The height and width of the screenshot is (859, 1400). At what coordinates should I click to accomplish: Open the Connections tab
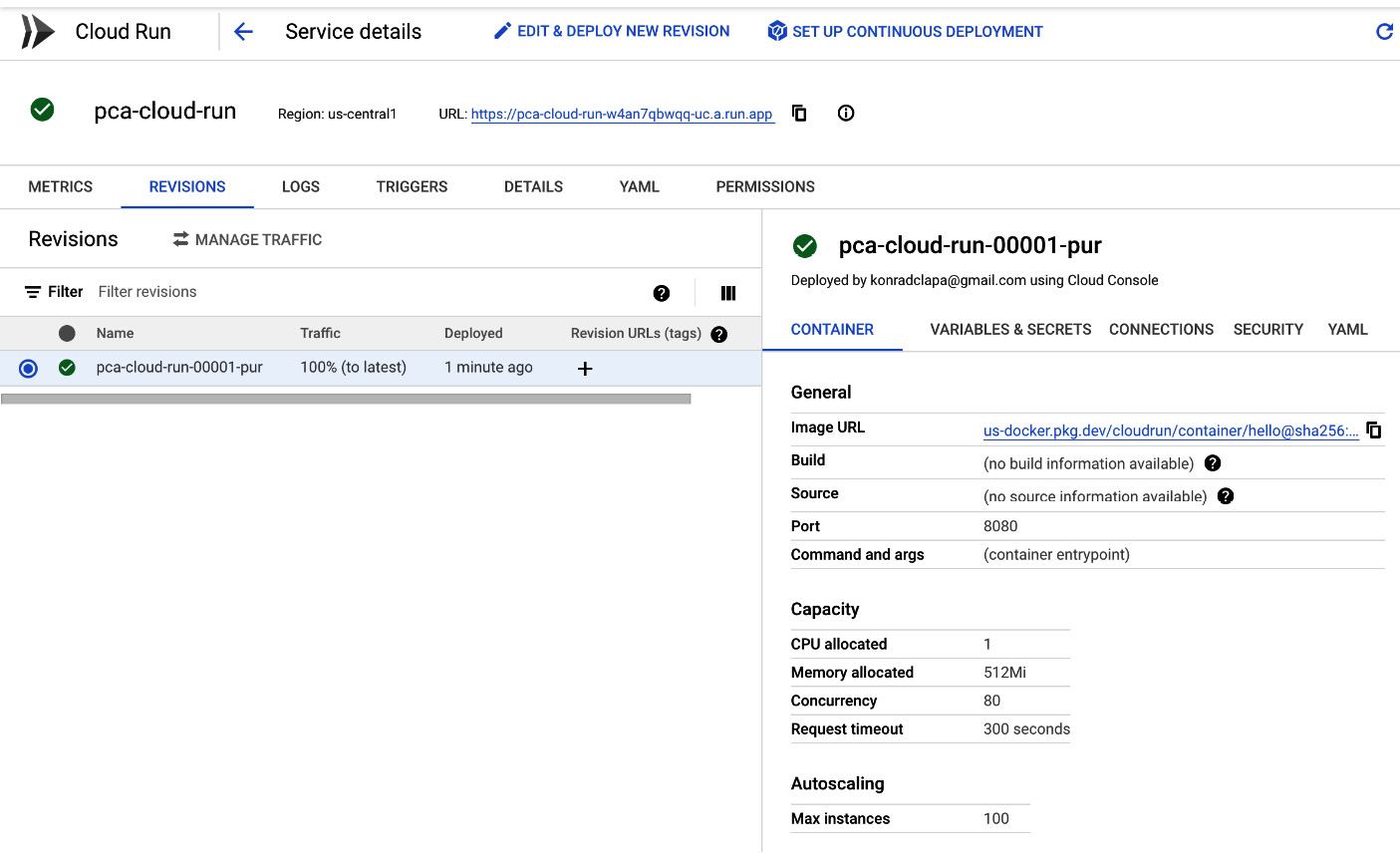1161,330
